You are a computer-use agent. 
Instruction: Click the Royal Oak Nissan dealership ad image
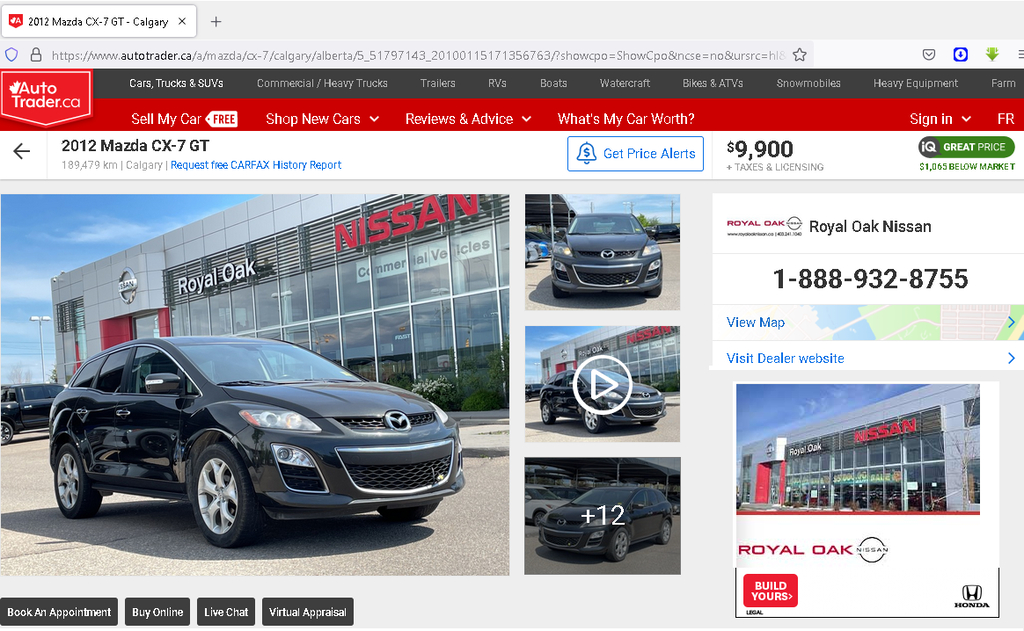point(857,448)
